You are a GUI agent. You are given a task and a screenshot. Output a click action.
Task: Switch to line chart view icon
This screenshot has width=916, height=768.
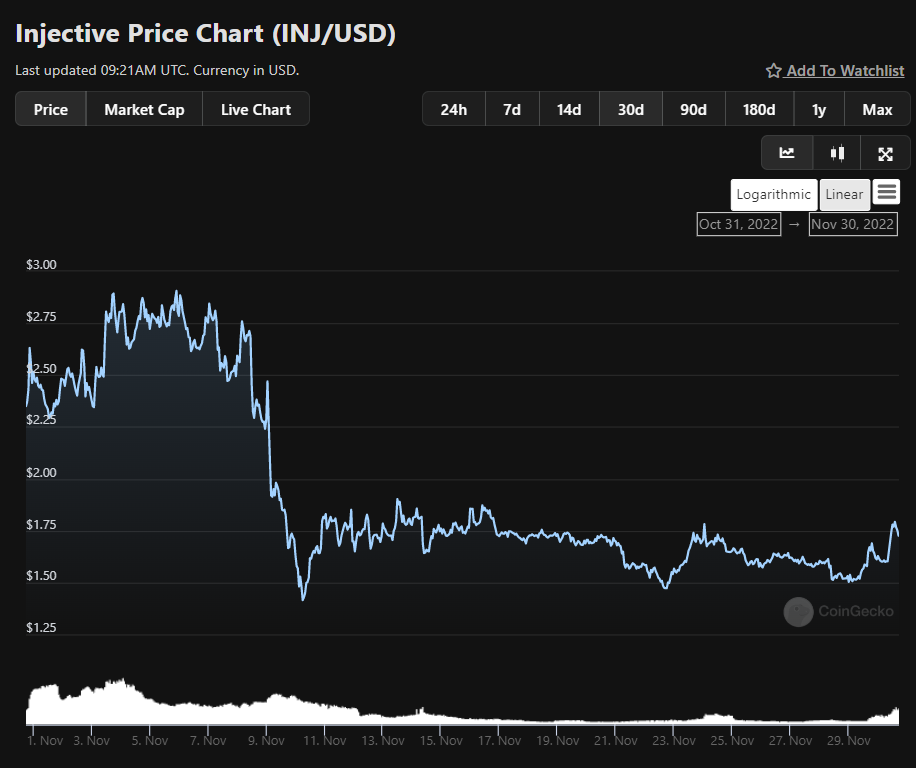coord(787,153)
